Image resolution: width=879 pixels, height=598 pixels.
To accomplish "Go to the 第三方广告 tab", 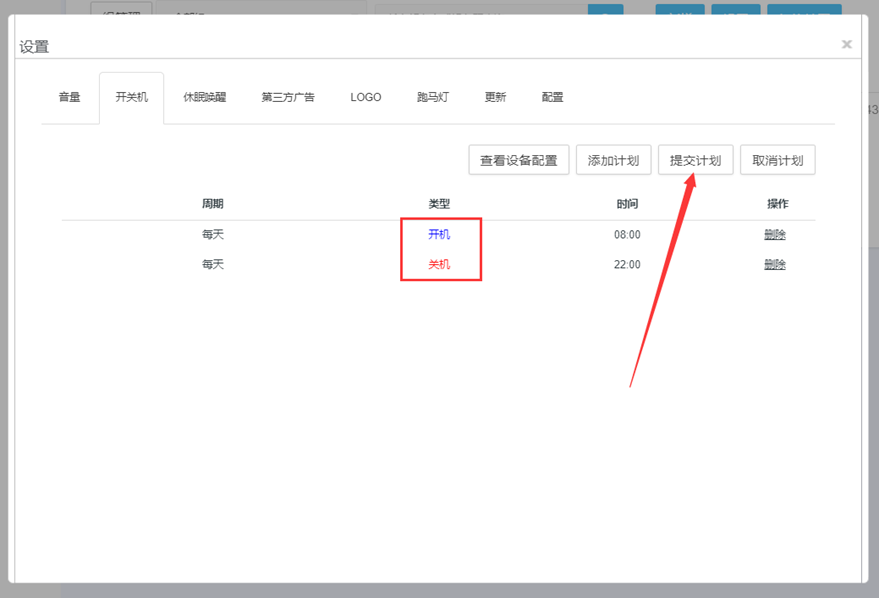I will click(288, 98).
